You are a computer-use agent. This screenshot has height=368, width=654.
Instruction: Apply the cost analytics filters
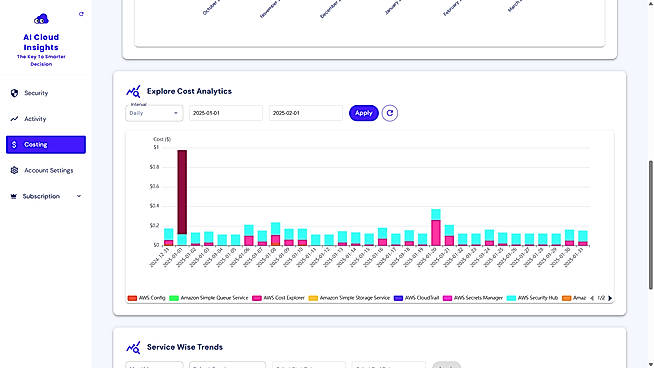[x=364, y=113]
